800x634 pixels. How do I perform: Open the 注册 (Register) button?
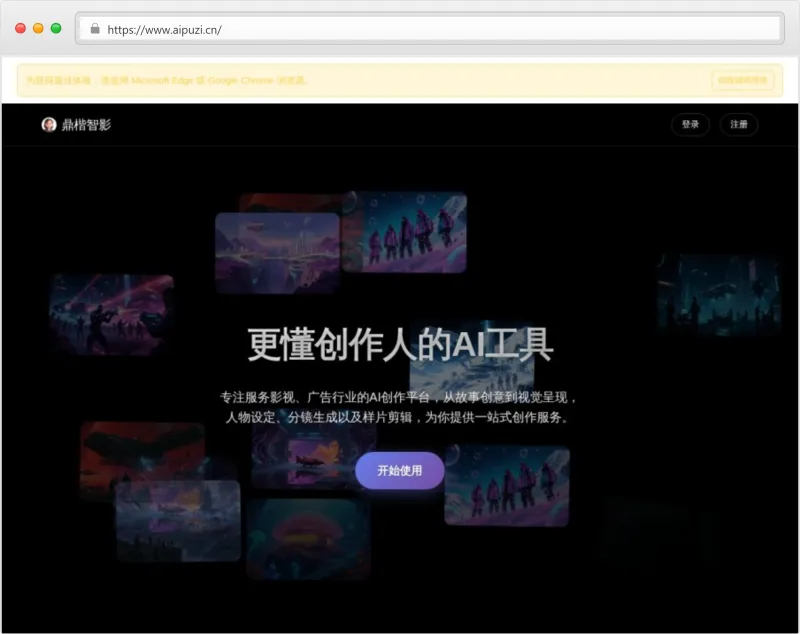[x=738, y=124]
